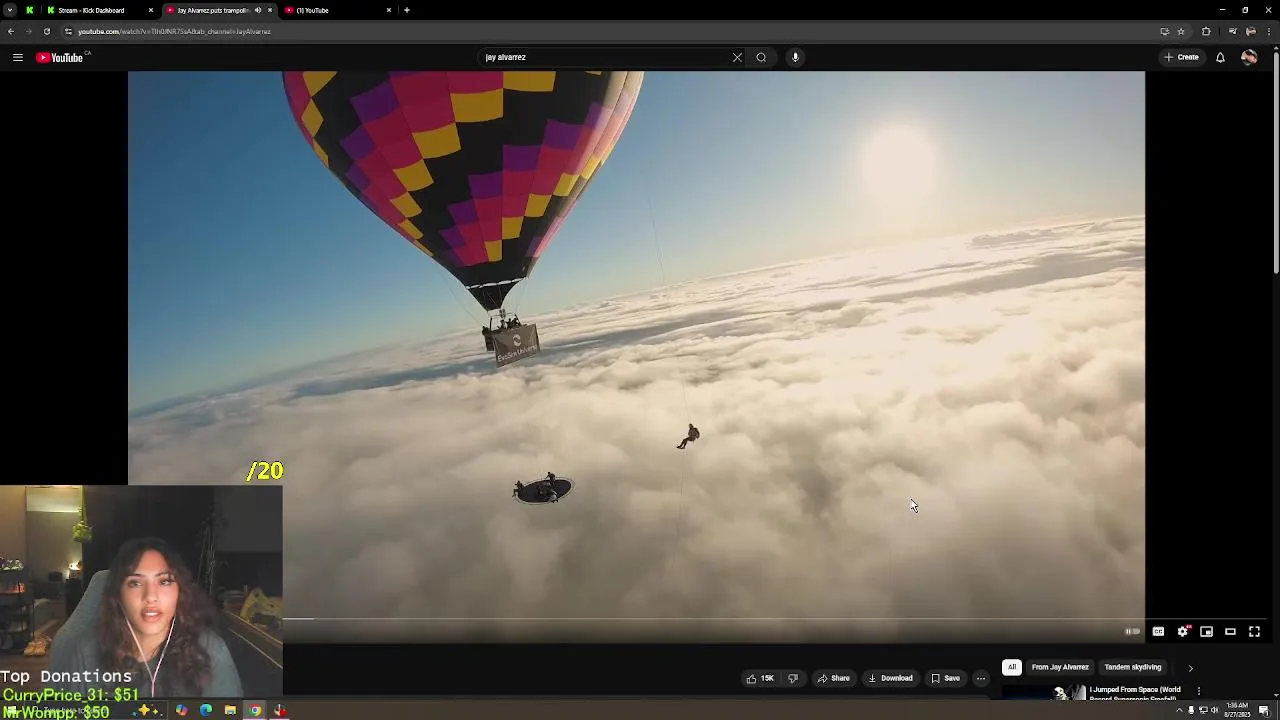This screenshot has width=1280, height=720.
Task: Open the taskbar clock and date
Action: click(x=1237, y=710)
